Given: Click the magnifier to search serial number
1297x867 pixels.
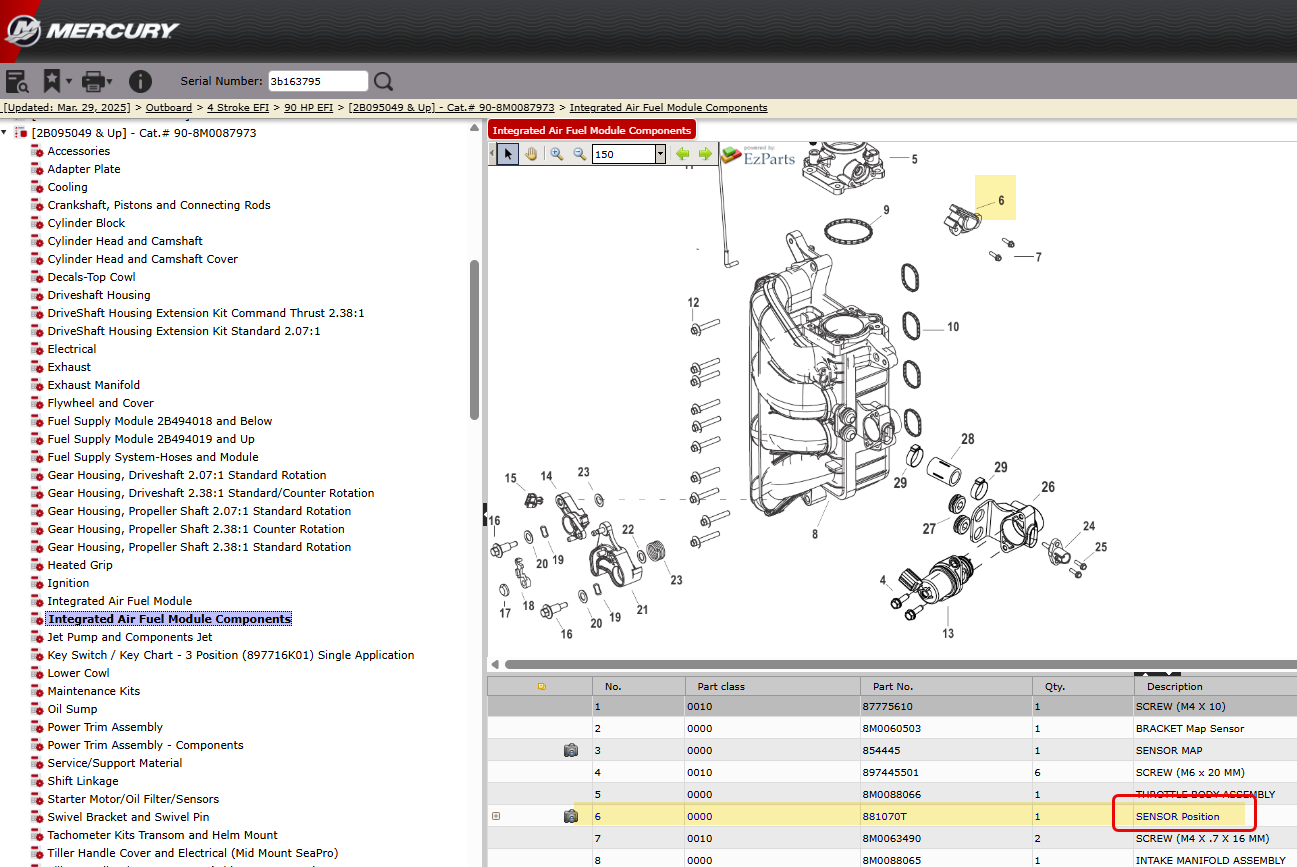Looking at the screenshot, I should [384, 81].
